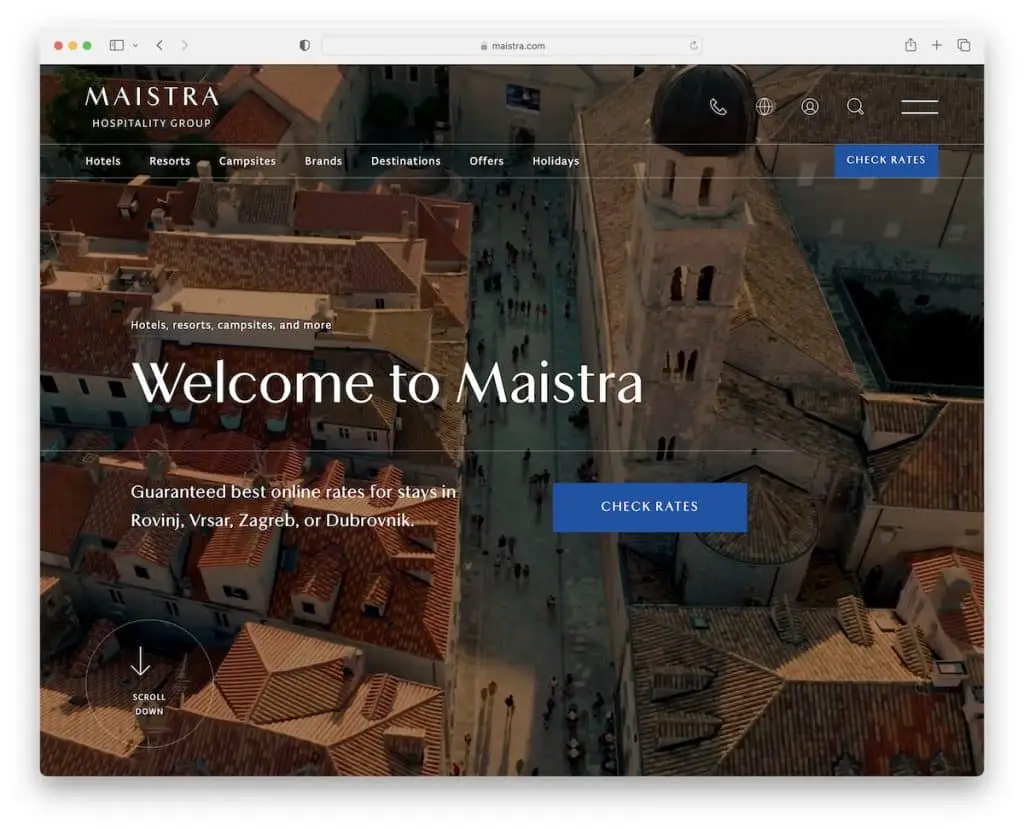Viewport: 1024px width, 829px height.
Task: Open the user account icon
Action: pos(810,106)
